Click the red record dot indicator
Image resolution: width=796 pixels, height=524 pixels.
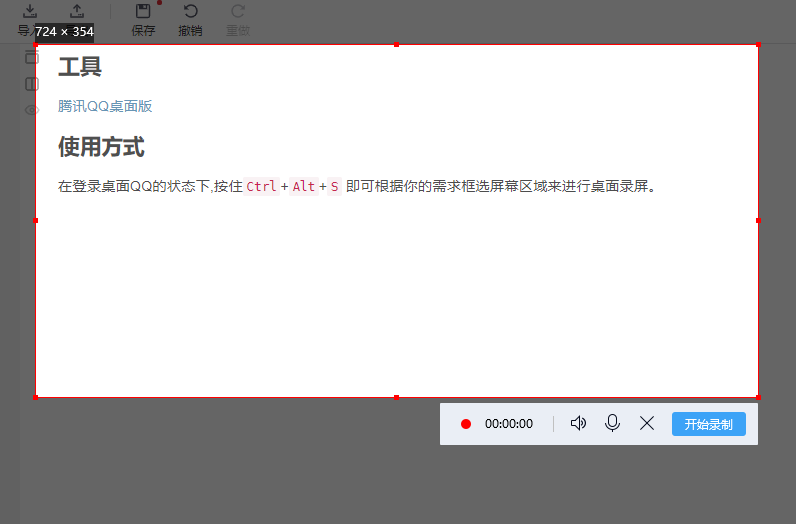point(466,424)
